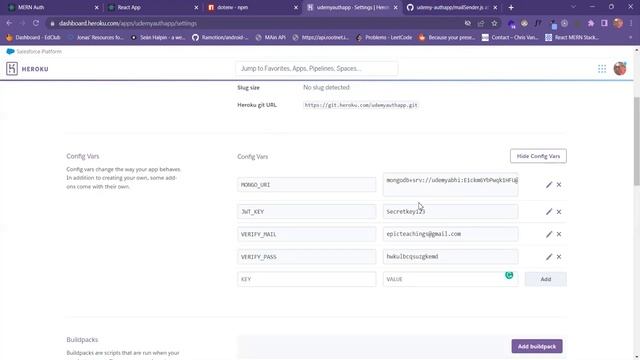Click the Secretkey123 value field
This screenshot has width=640, height=360.
tap(451, 211)
